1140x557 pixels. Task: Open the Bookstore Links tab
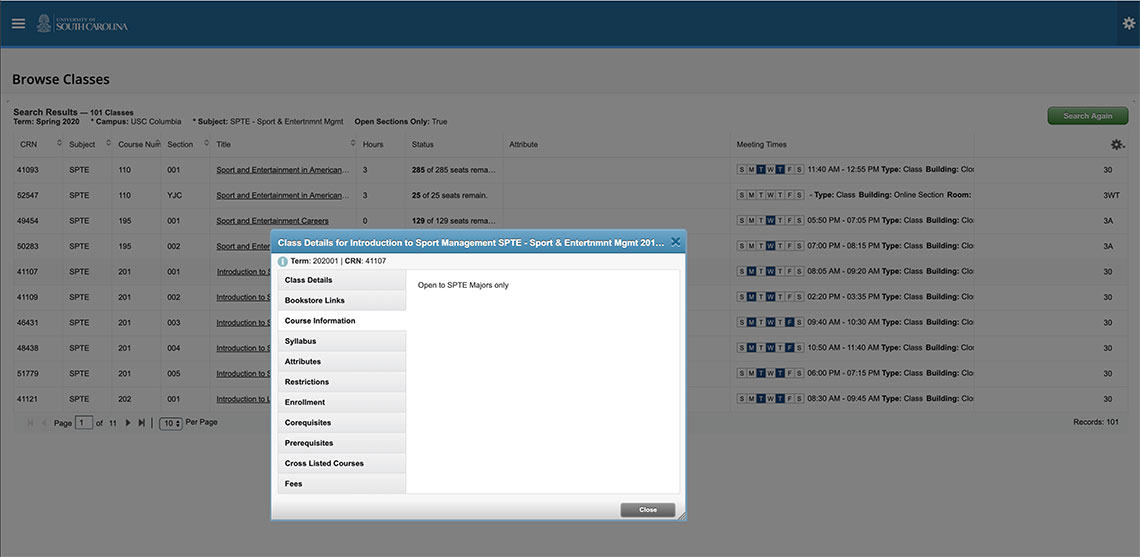click(341, 300)
